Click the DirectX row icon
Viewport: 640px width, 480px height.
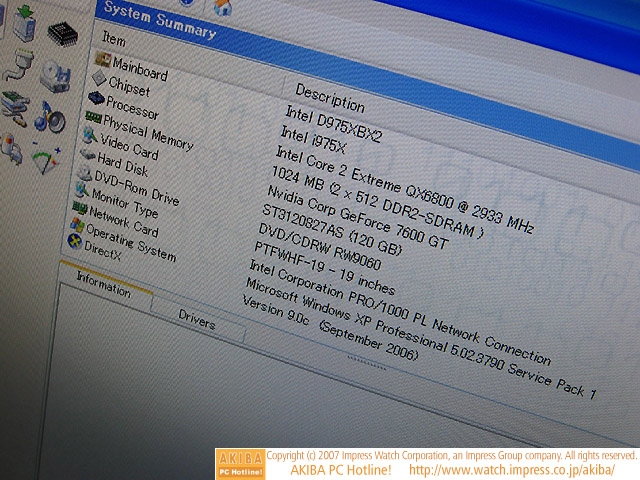74,241
